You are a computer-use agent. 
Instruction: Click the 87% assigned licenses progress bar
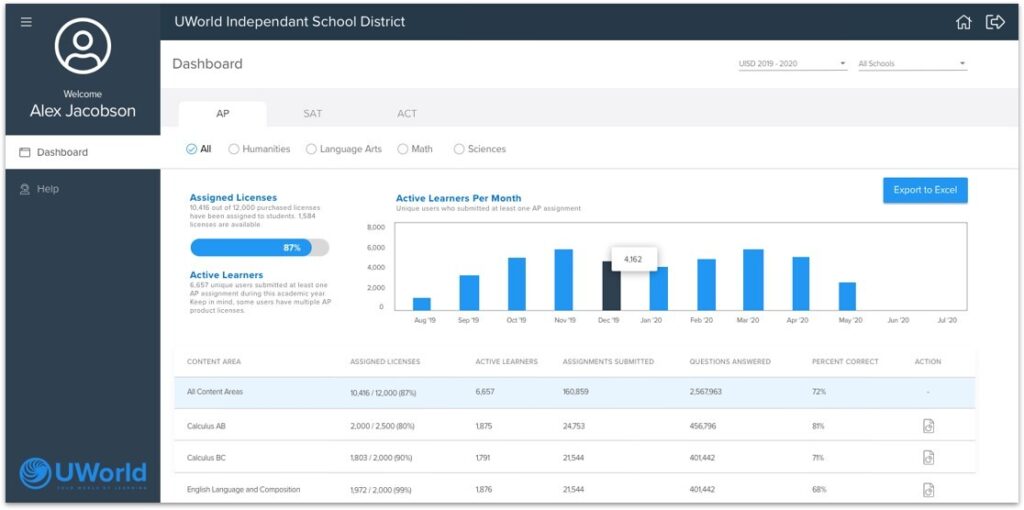[x=259, y=247]
